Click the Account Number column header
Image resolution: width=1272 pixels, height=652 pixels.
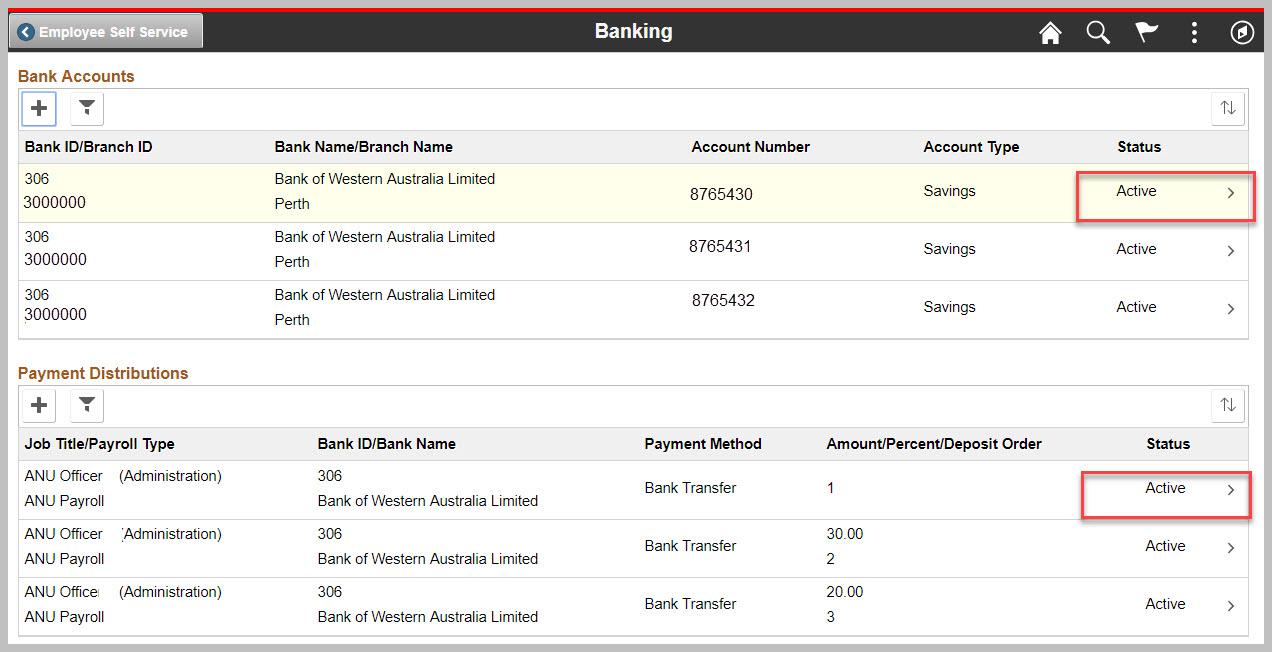[x=750, y=147]
